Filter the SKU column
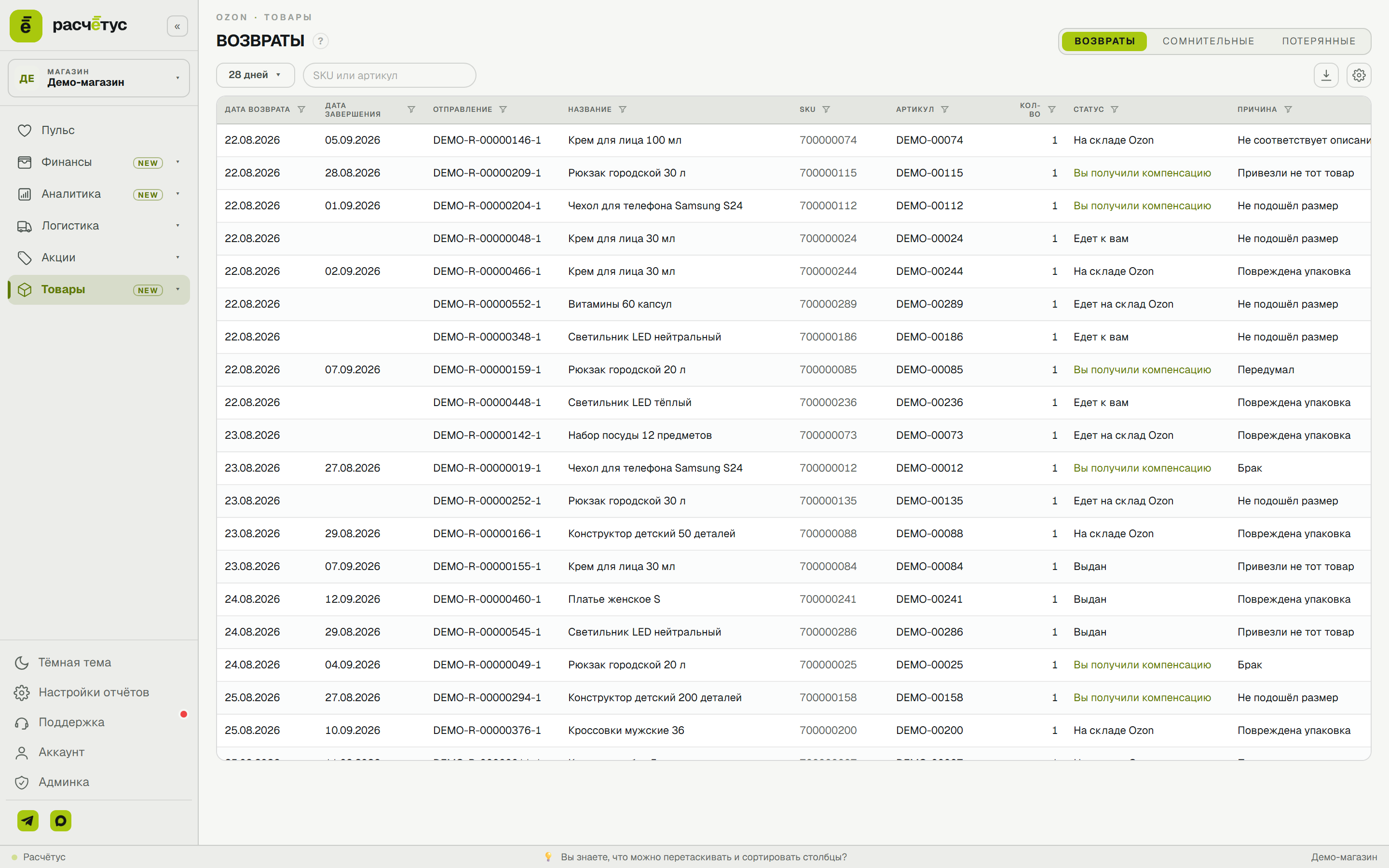Screen dimensions: 1389x868 [x=826, y=109]
